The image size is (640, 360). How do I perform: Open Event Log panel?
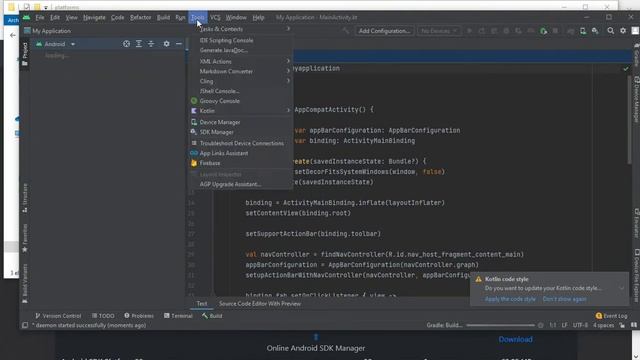611,316
